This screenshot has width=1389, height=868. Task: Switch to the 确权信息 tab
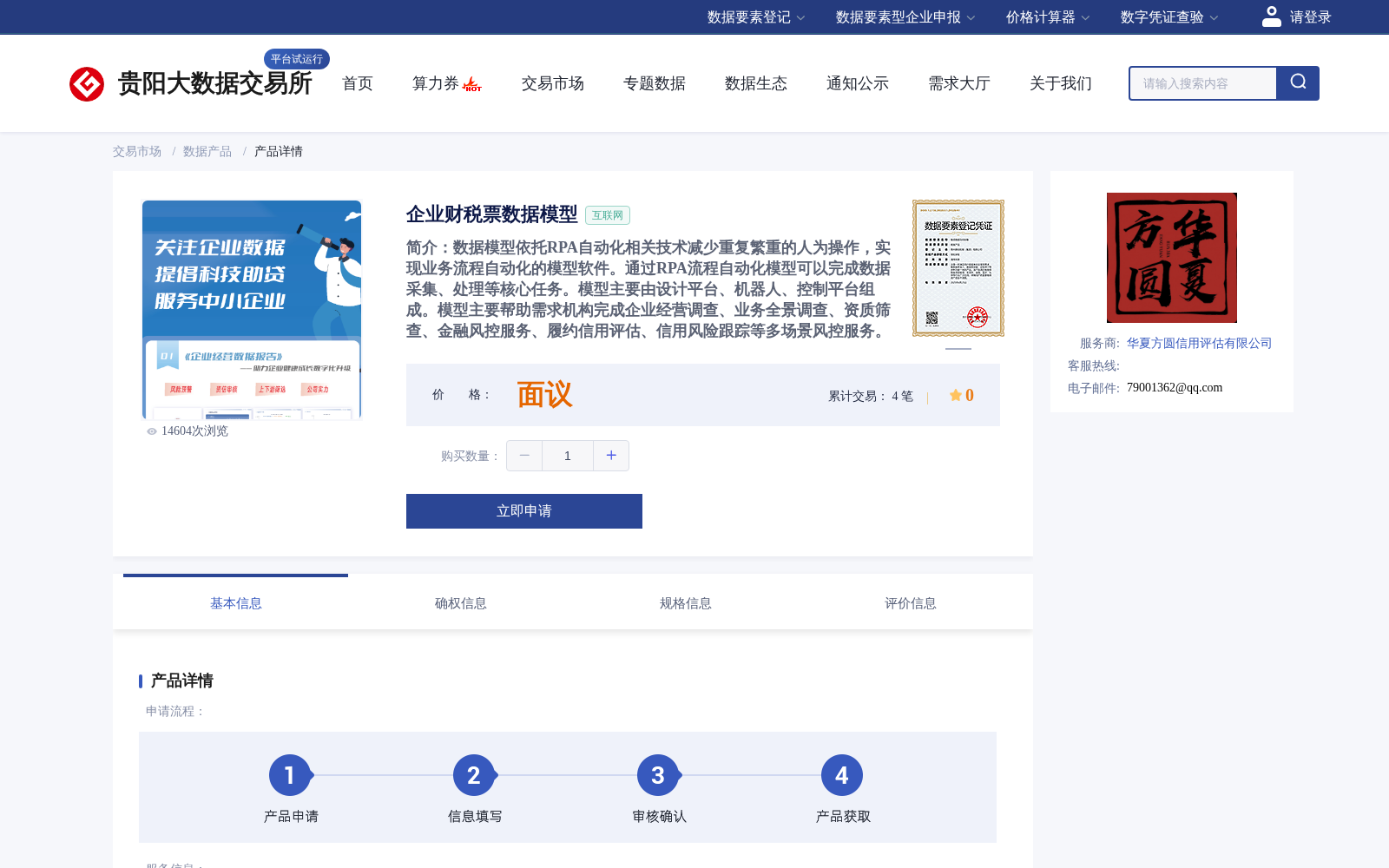[x=461, y=603]
